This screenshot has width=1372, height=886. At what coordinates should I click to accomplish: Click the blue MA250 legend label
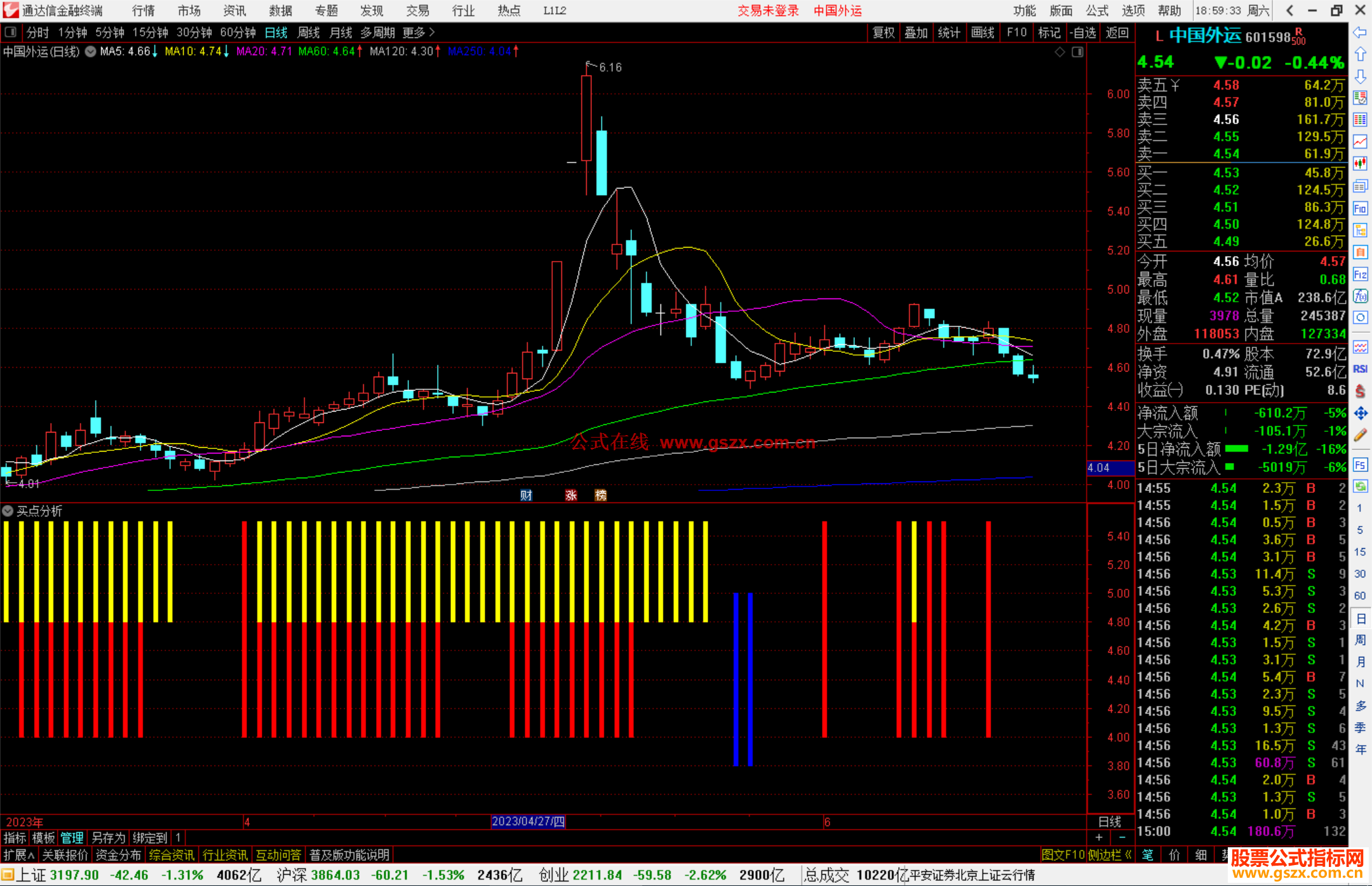pos(480,52)
